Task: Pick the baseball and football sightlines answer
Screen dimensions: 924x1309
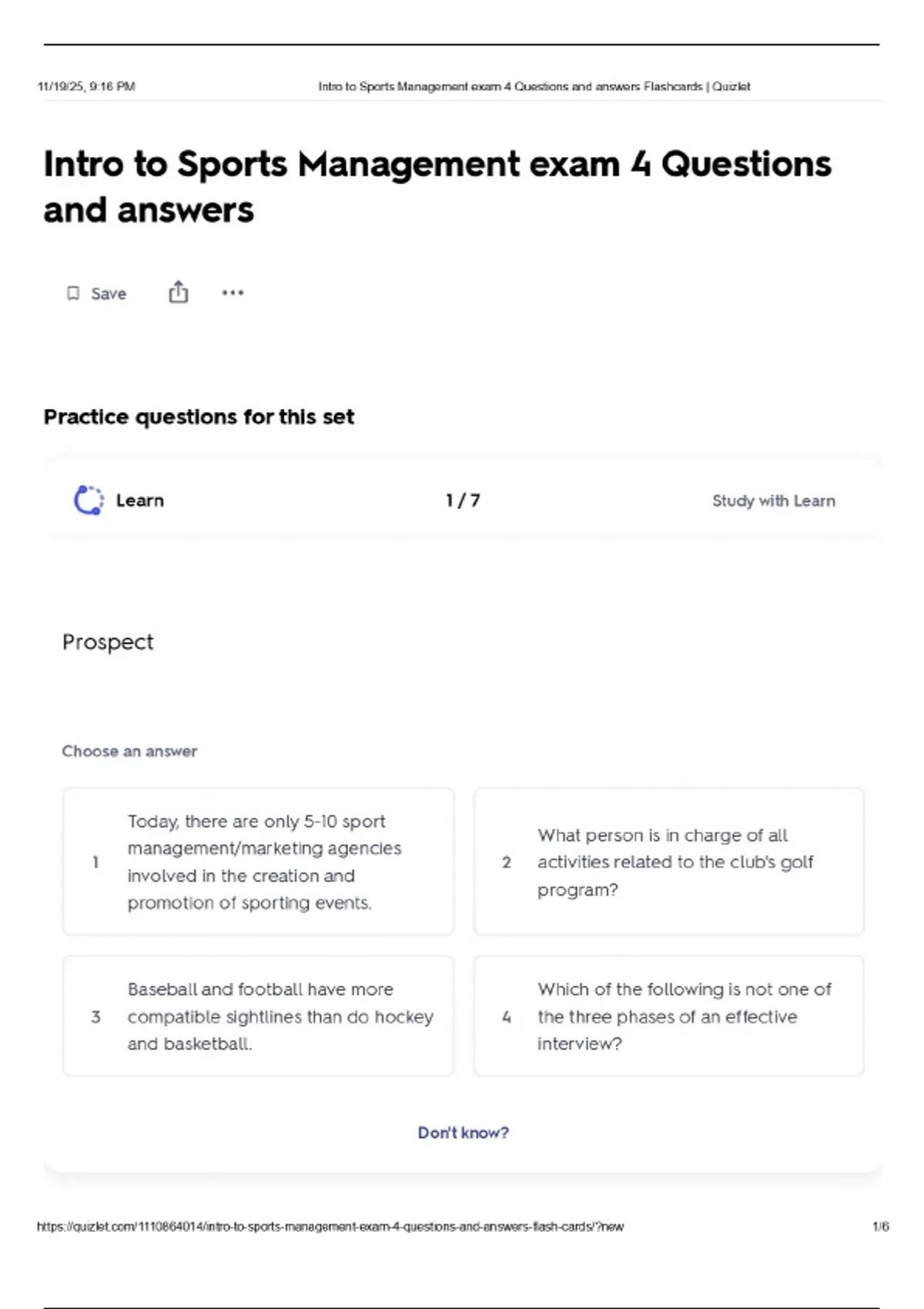Action: (258, 1016)
